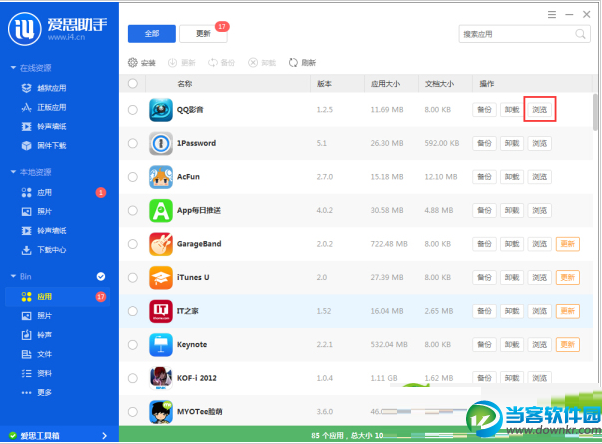Click the QQ影音 app icon
This screenshot has width=602, height=444.
tap(161, 110)
